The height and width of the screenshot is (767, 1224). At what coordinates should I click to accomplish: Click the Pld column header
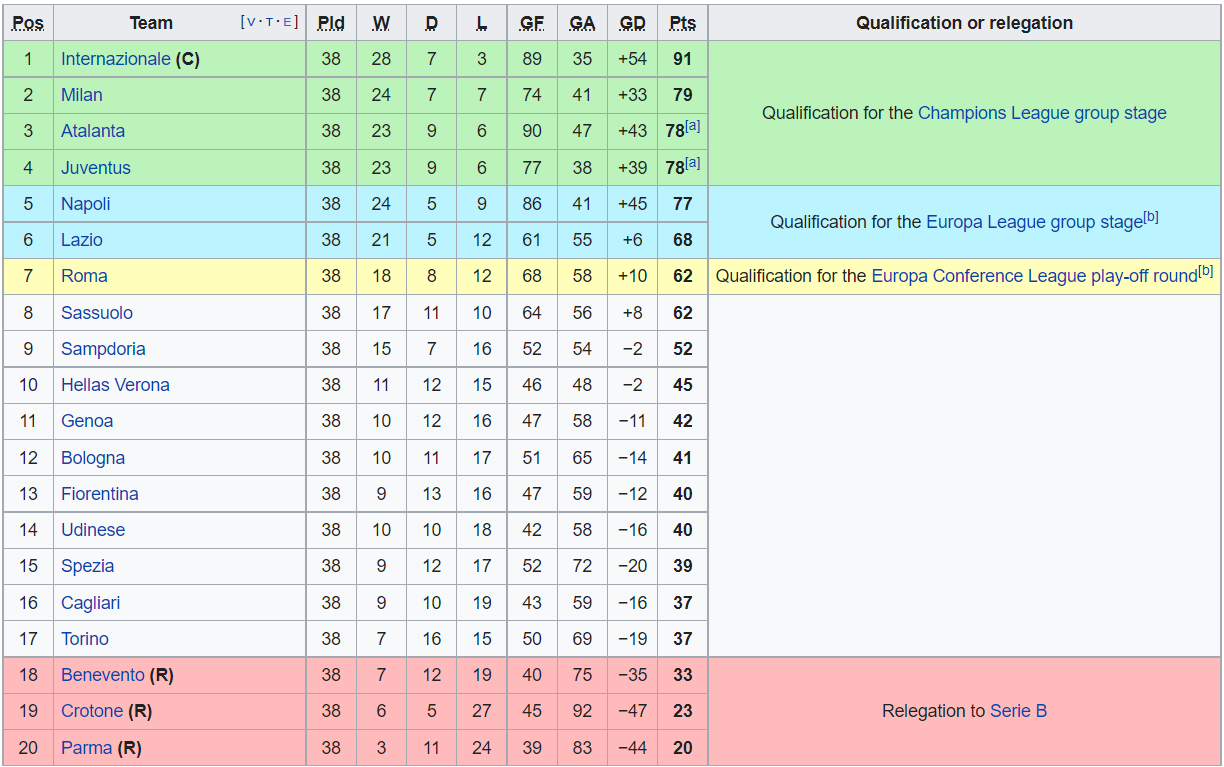coord(331,23)
